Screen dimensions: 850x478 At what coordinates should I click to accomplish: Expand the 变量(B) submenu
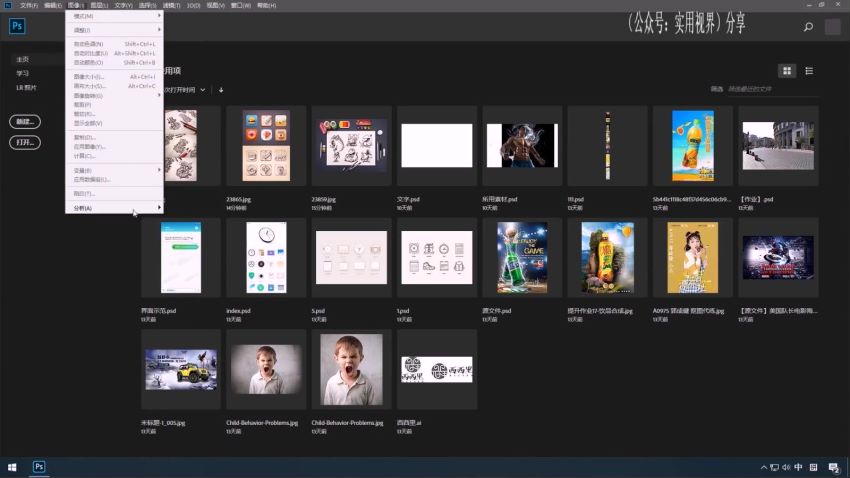[x=114, y=170]
